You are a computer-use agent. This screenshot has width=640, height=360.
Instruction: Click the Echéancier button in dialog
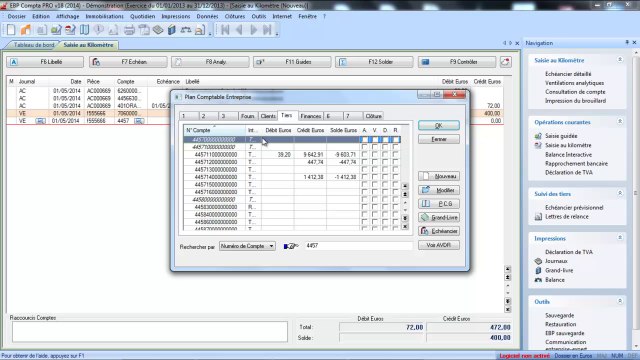pos(438,231)
